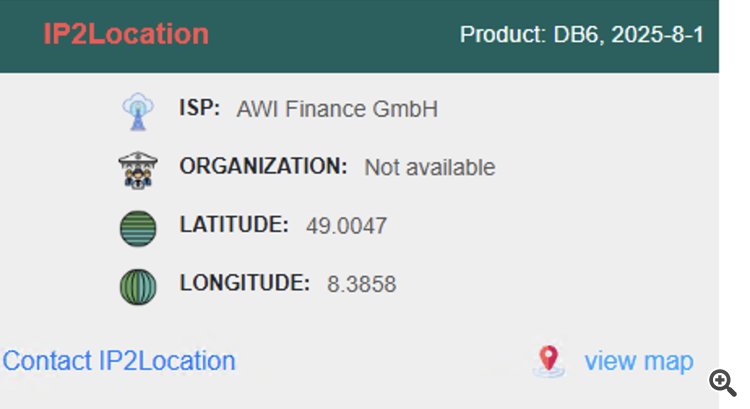Click the Longitude globe icon
Image resolution: width=750 pixels, height=409 pixels.
(x=138, y=286)
